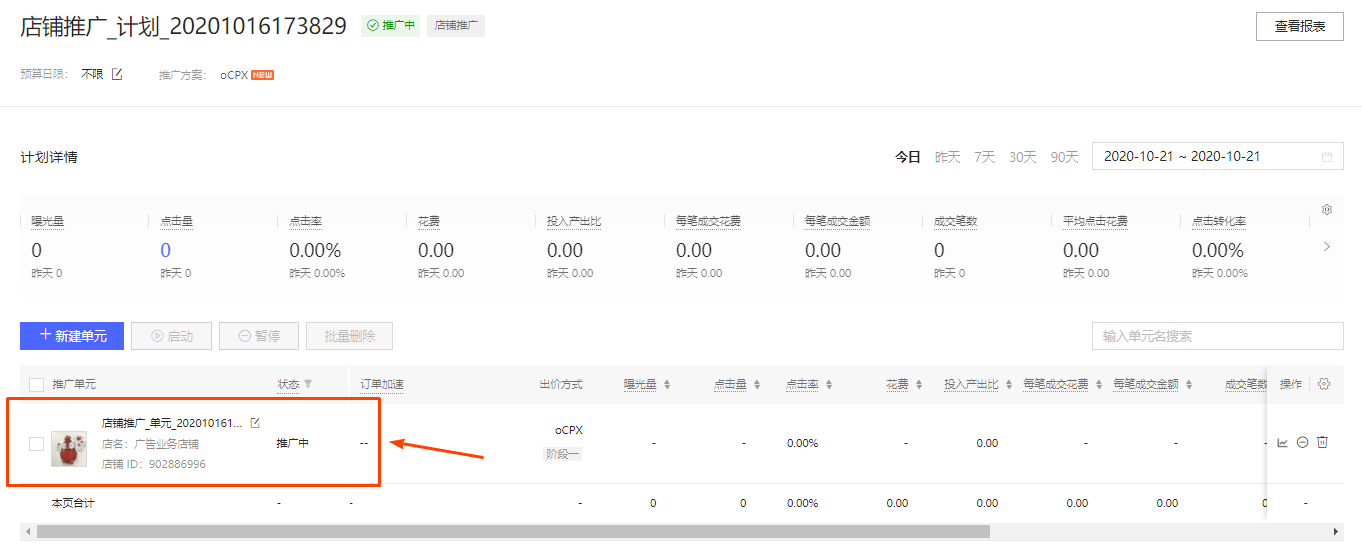Open table column settings gear
The height and width of the screenshot is (547, 1362).
(x=1324, y=384)
